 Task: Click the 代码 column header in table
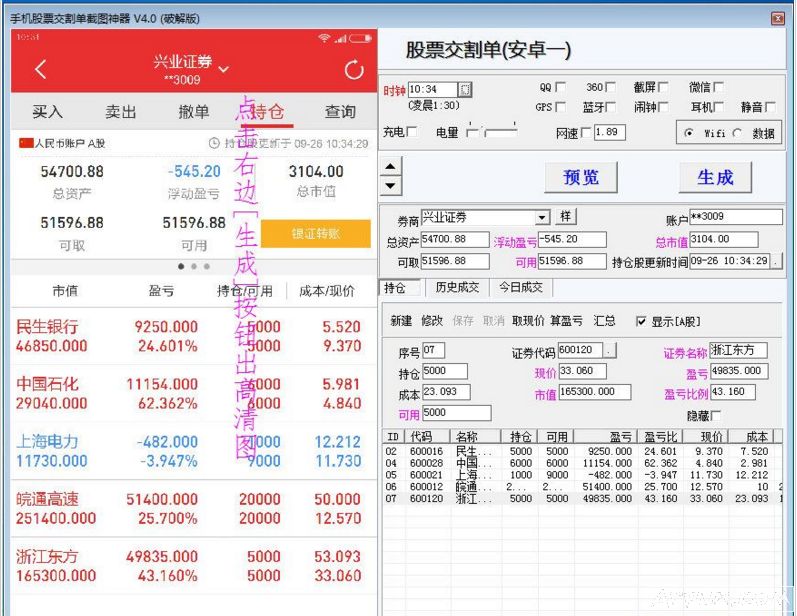coord(427,437)
